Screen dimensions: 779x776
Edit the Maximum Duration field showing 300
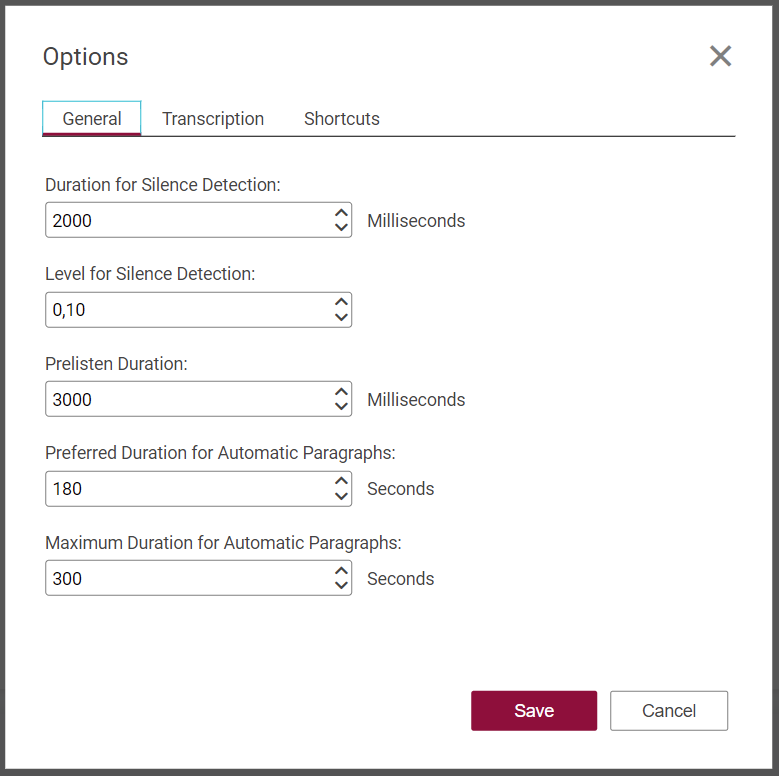pyautogui.click(x=187, y=579)
